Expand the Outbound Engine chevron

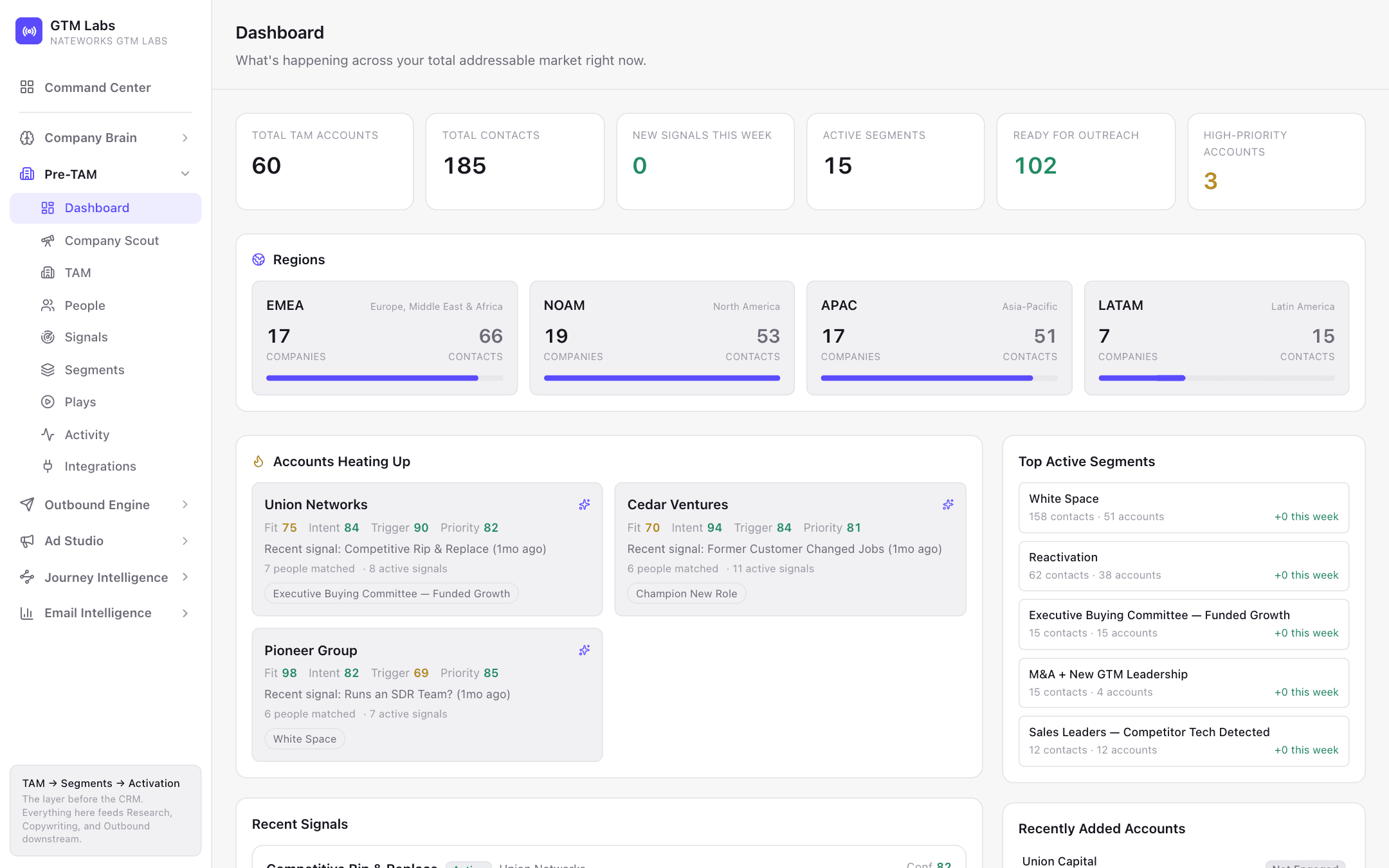185,504
